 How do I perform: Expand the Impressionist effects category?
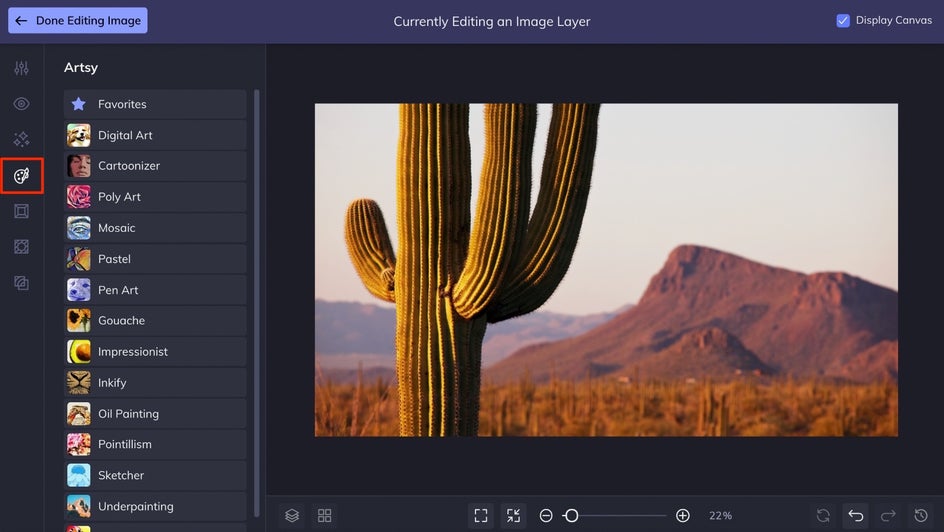click(x=155, y=352)
